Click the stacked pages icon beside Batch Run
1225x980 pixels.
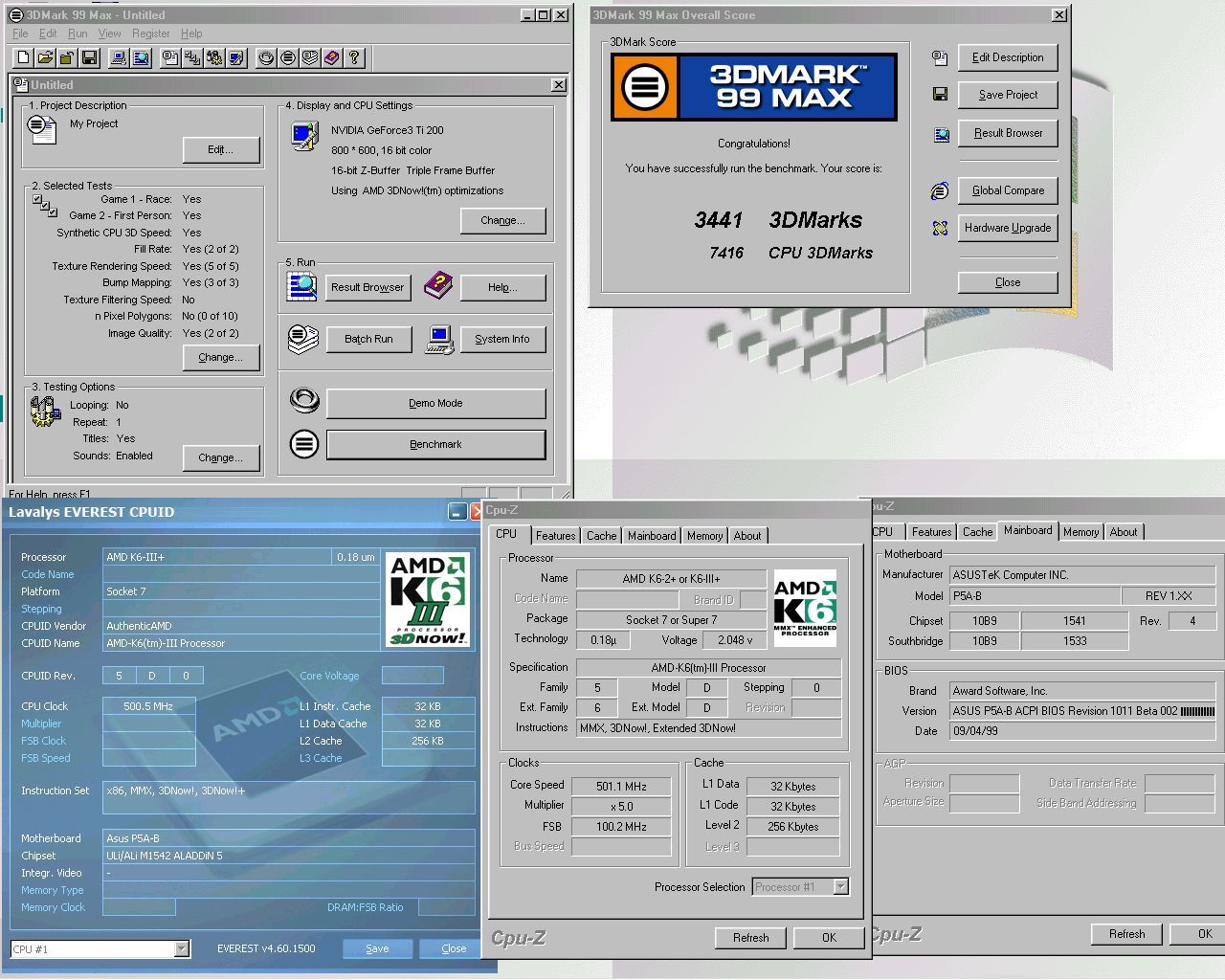tap(303, 339)
